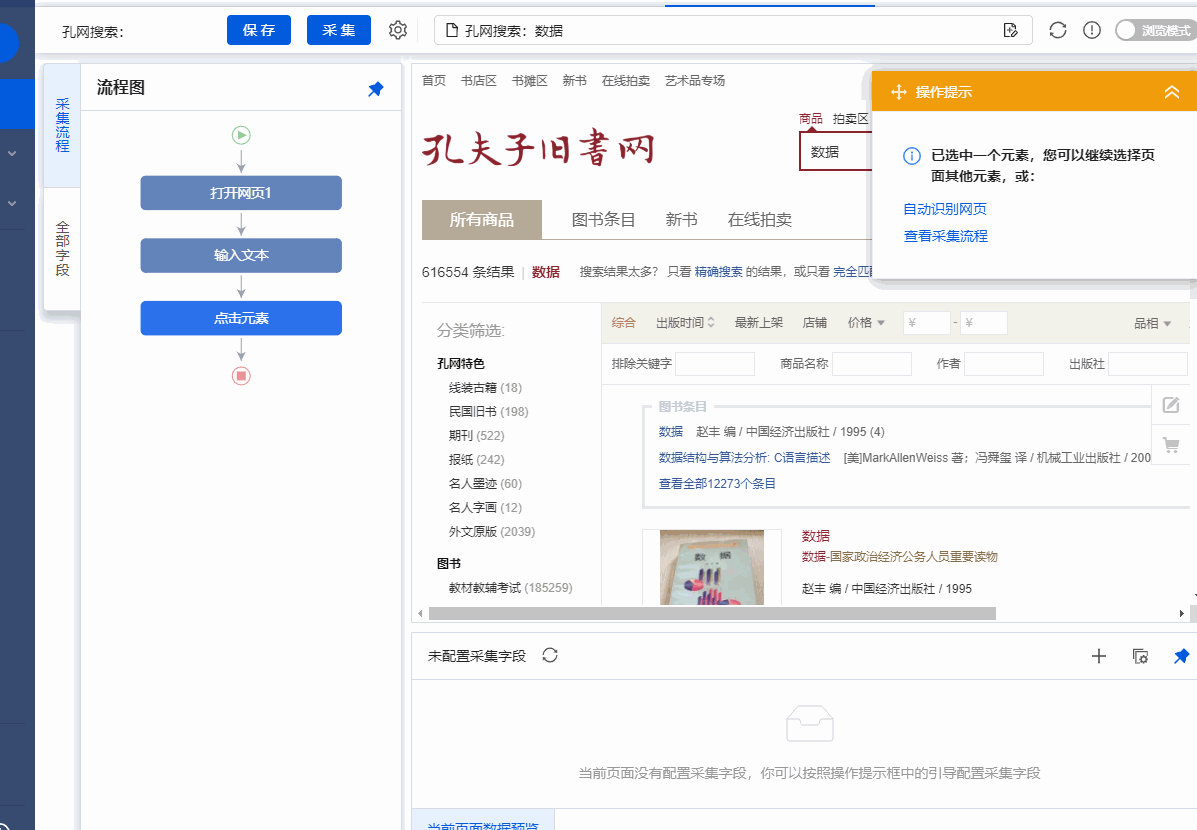Click the 商品名称 input field
This screenshot has height=830, width=1197.
[x=872, y=363]
